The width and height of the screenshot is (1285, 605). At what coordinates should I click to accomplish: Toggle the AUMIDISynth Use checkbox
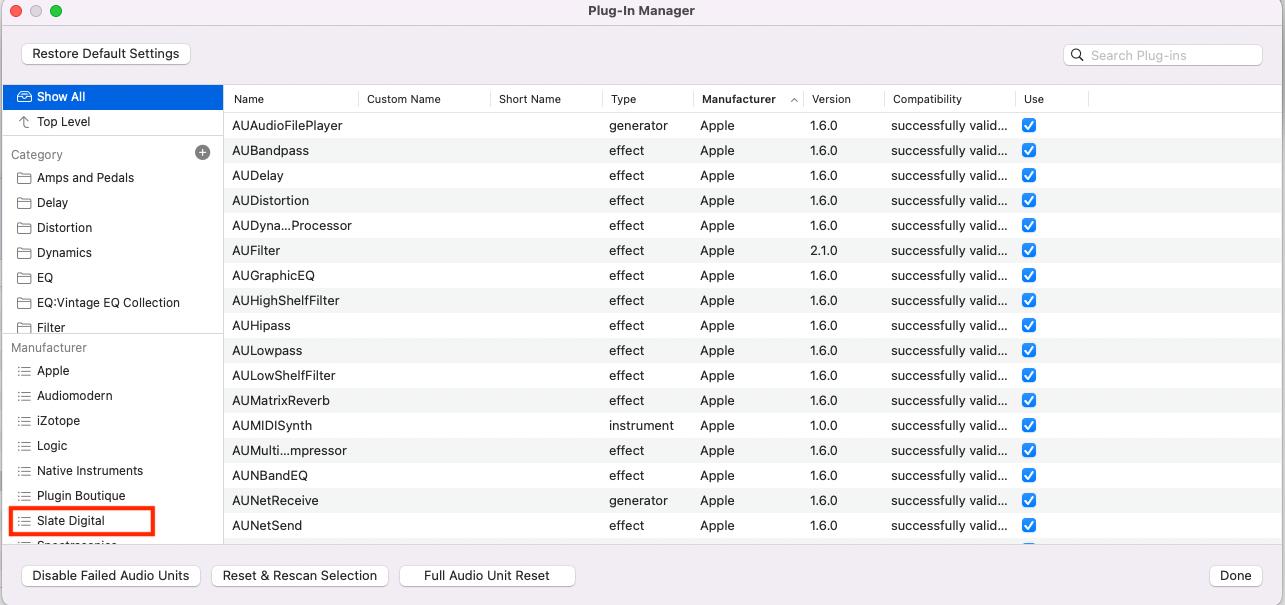pyautogui.click(x=1029, y=426)
